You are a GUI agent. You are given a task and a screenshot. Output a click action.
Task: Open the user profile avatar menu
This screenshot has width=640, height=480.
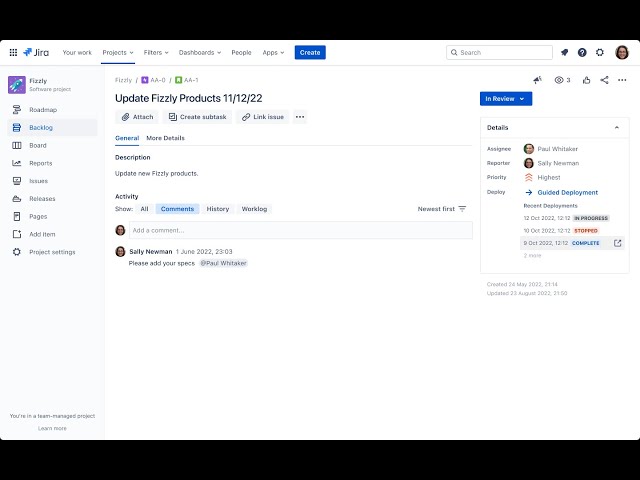[622, 52]
